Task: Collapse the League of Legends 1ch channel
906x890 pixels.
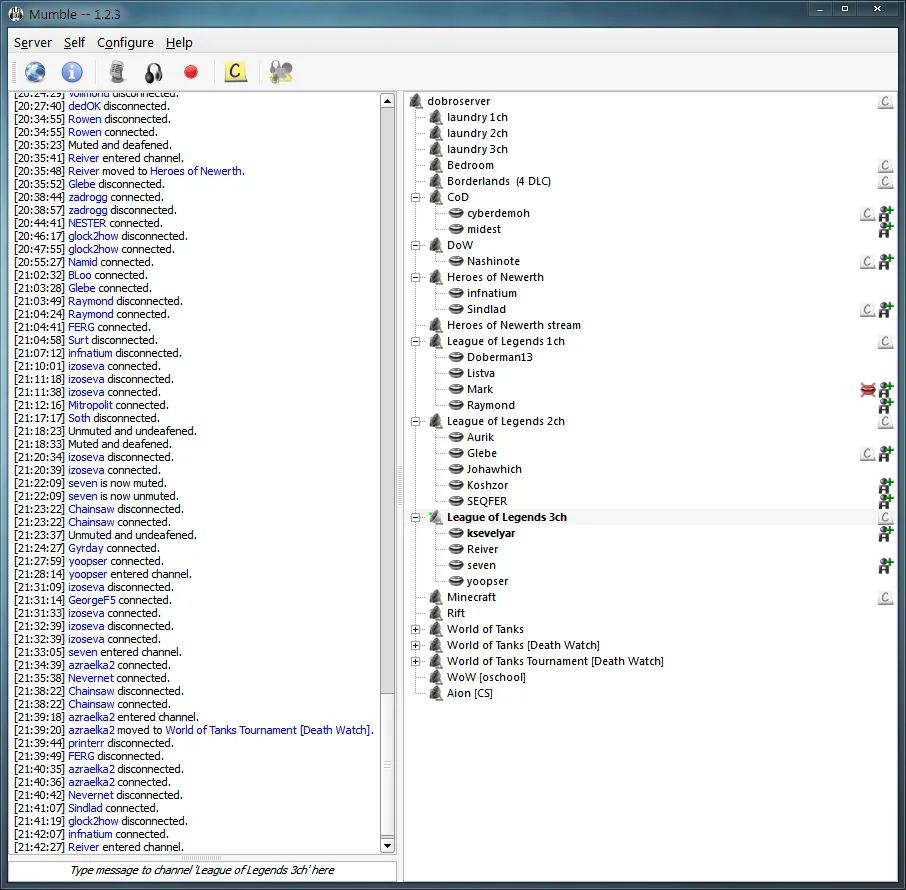Action: 416,341
